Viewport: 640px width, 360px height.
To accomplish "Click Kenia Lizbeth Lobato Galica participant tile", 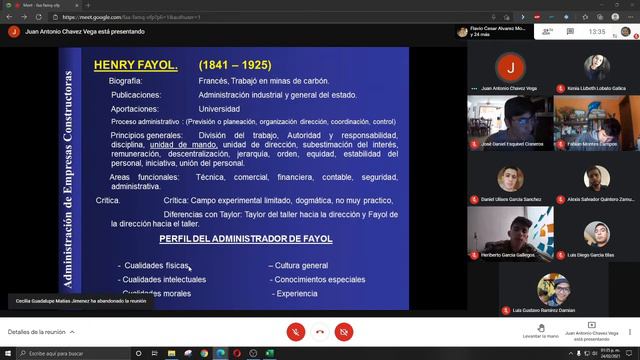I will [x=597, y=68].
